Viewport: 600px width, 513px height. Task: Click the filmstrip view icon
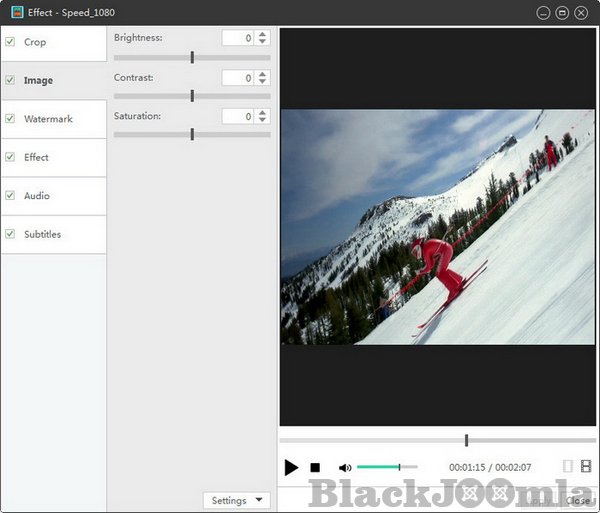(x=585, y=466)
